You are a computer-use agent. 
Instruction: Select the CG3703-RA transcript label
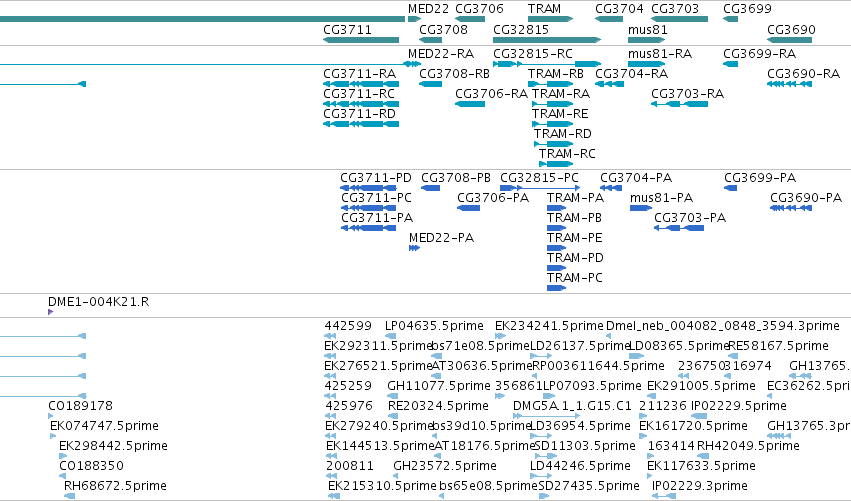click(x=688, y=94)
